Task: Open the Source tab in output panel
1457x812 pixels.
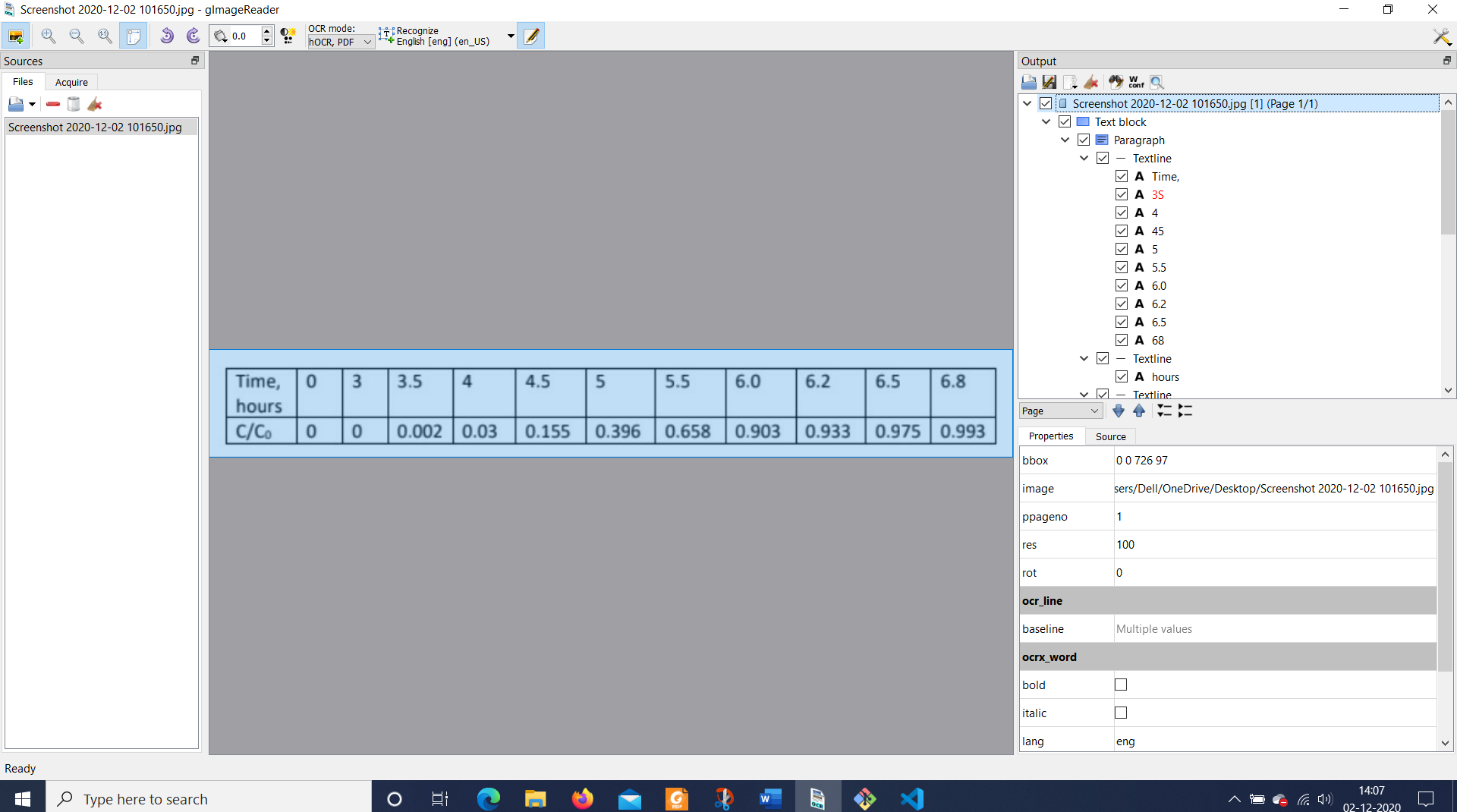Action: click(1110, 436)
